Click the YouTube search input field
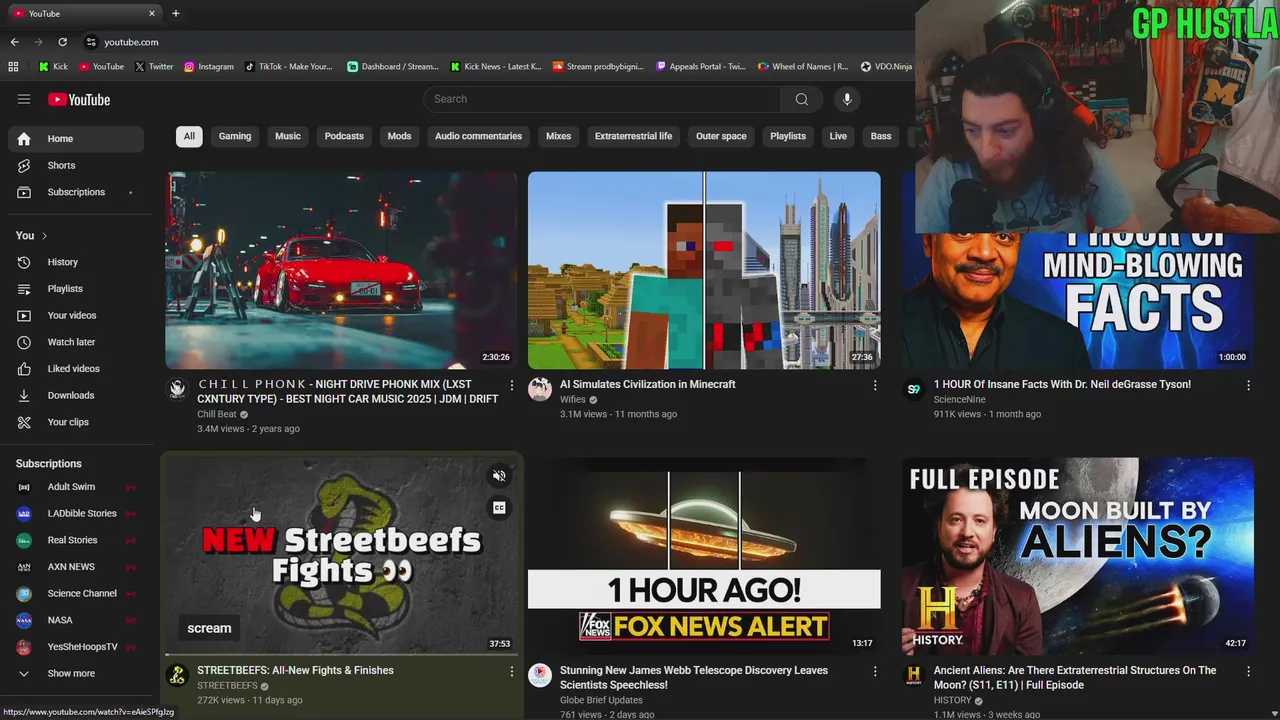This screenshot has height=720, width=1280. [x=602, y=99]
